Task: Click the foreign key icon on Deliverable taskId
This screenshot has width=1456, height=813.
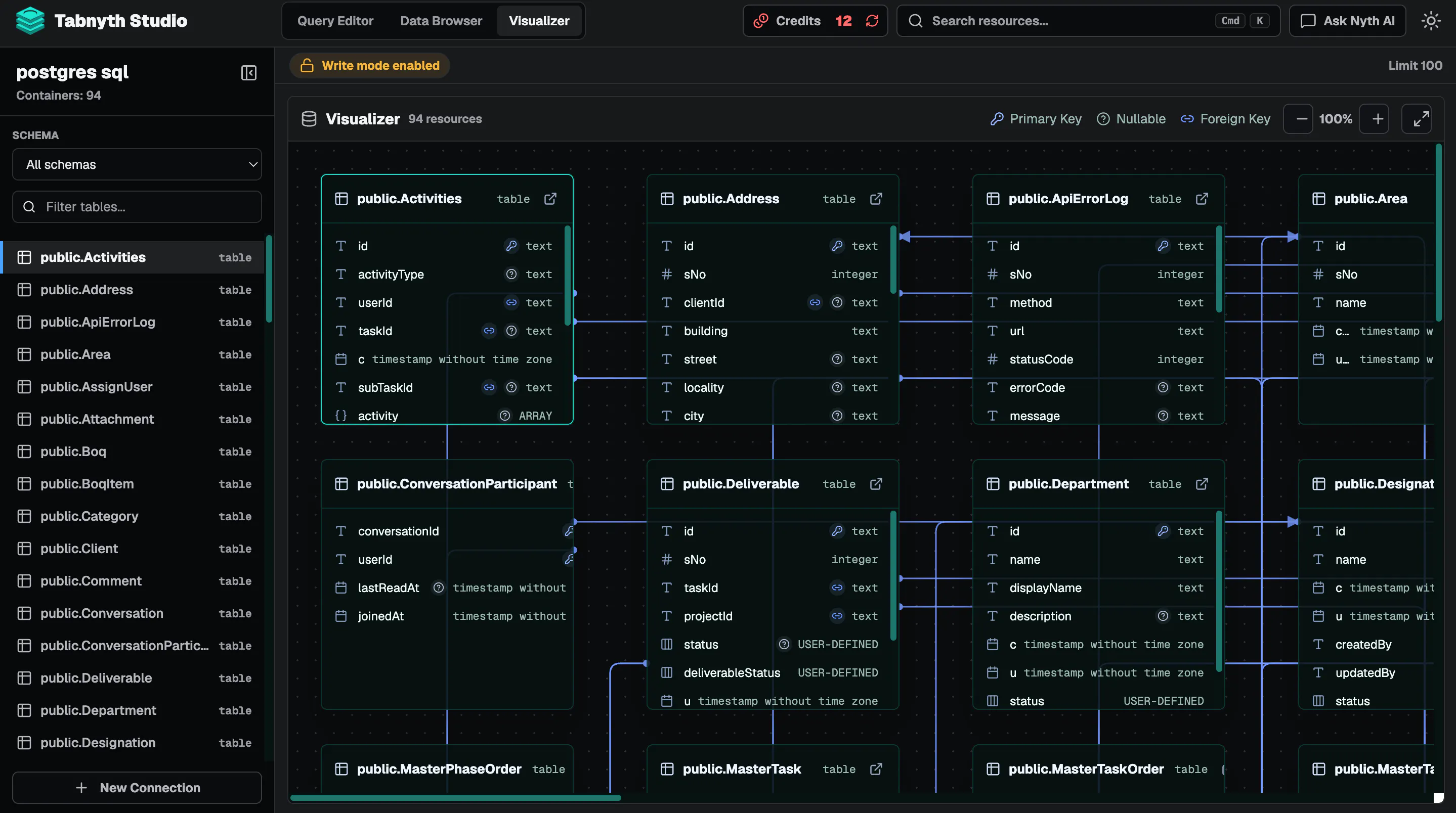Action: pos(837,588)
